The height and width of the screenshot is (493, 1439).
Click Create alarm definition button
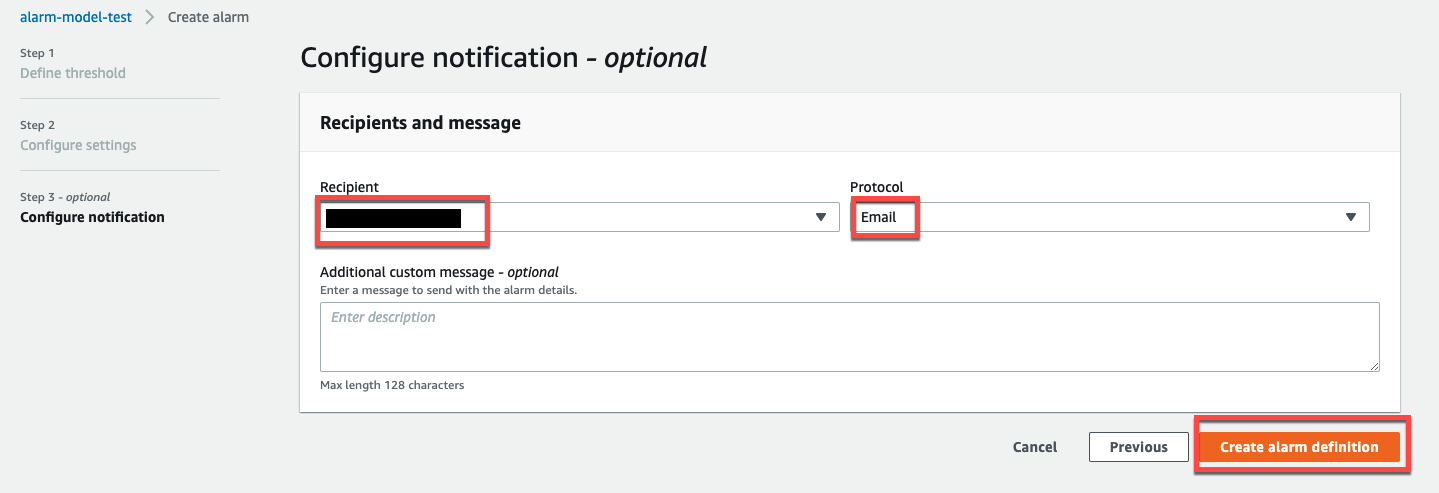point(1299,447)
